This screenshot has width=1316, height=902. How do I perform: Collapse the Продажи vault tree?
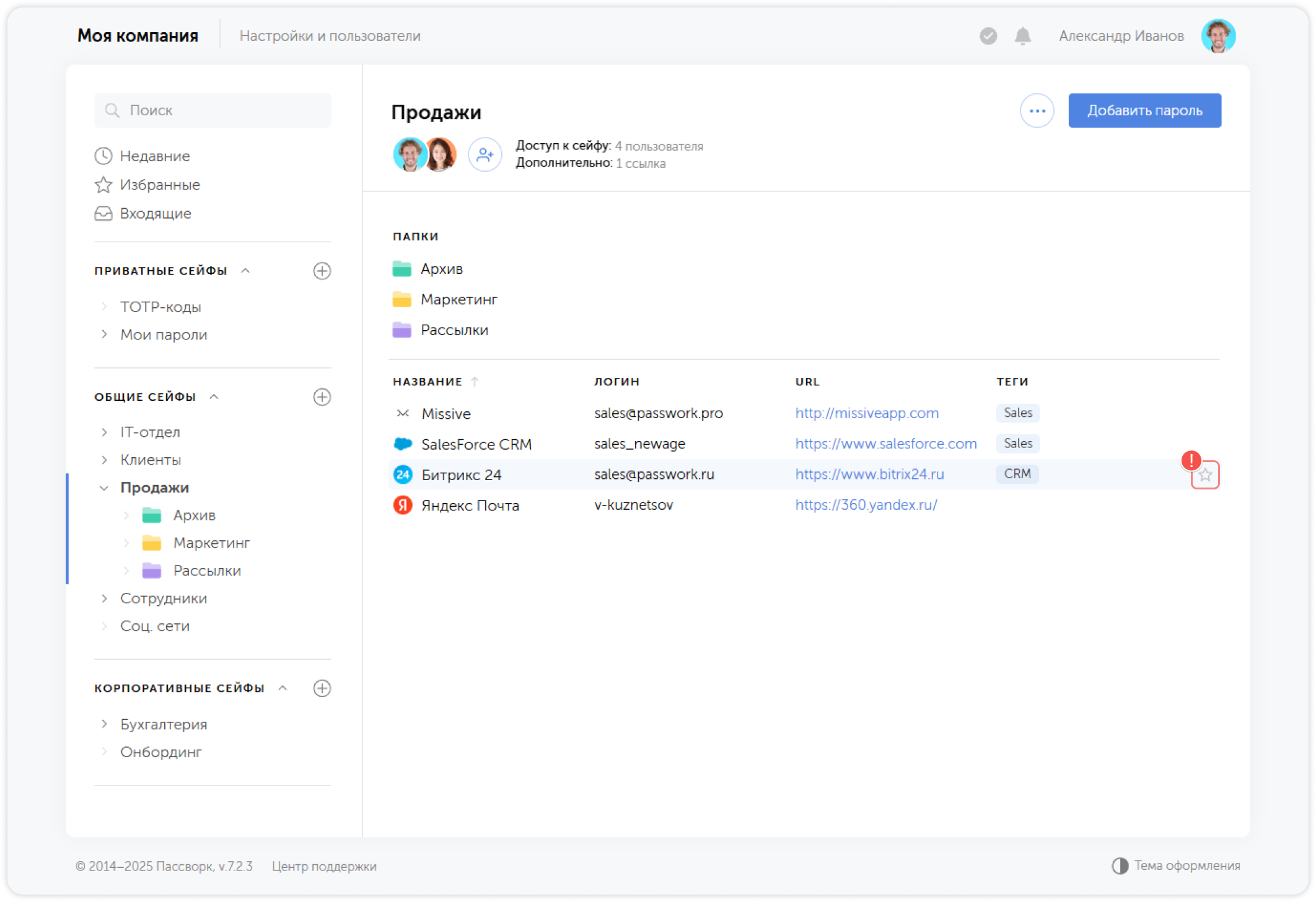104,488
